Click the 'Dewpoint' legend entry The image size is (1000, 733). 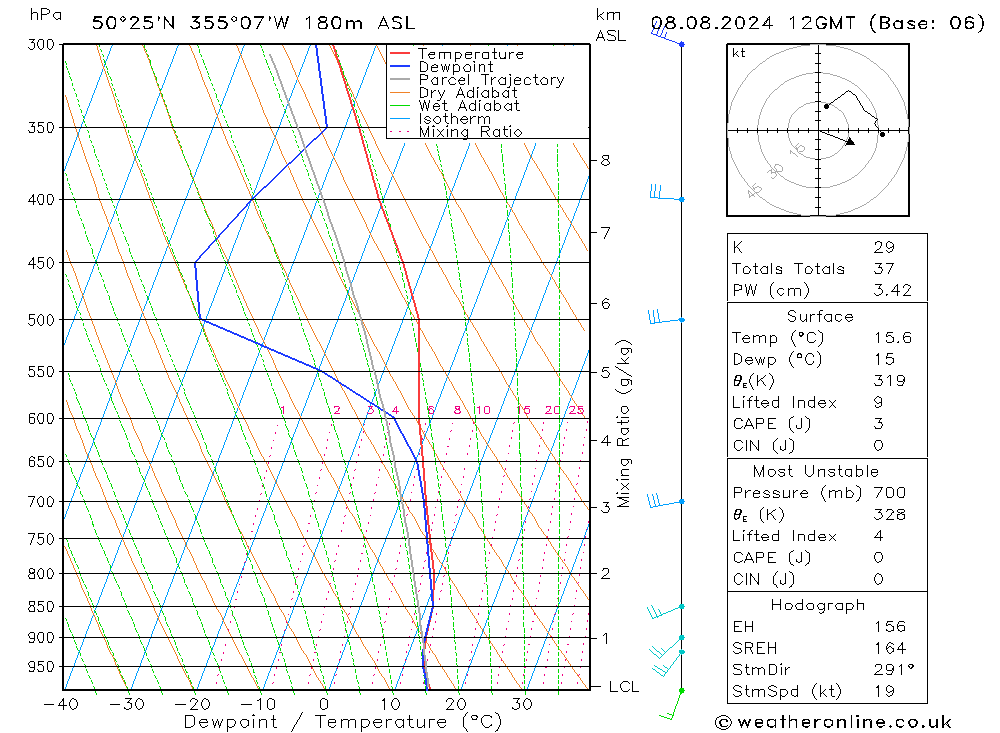tap(456, 66)
